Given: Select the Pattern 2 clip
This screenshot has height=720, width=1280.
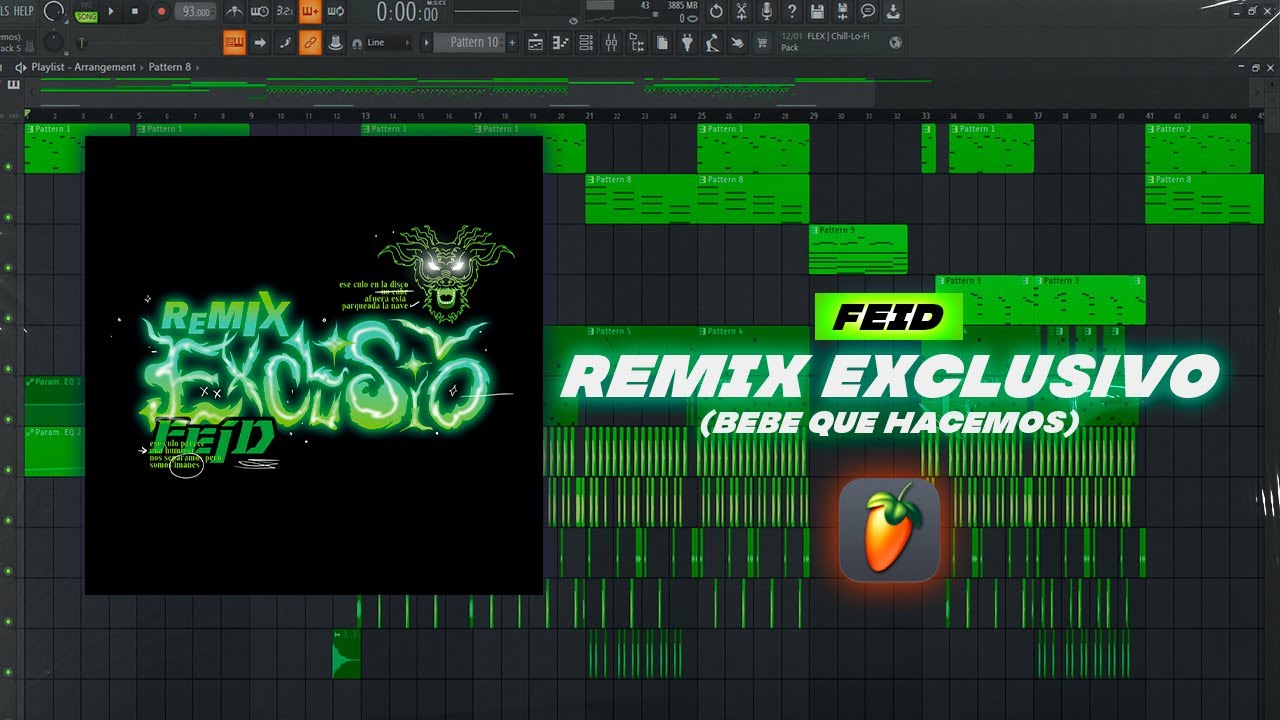Looking at the screenshot, I should (x=1198, y=148).
